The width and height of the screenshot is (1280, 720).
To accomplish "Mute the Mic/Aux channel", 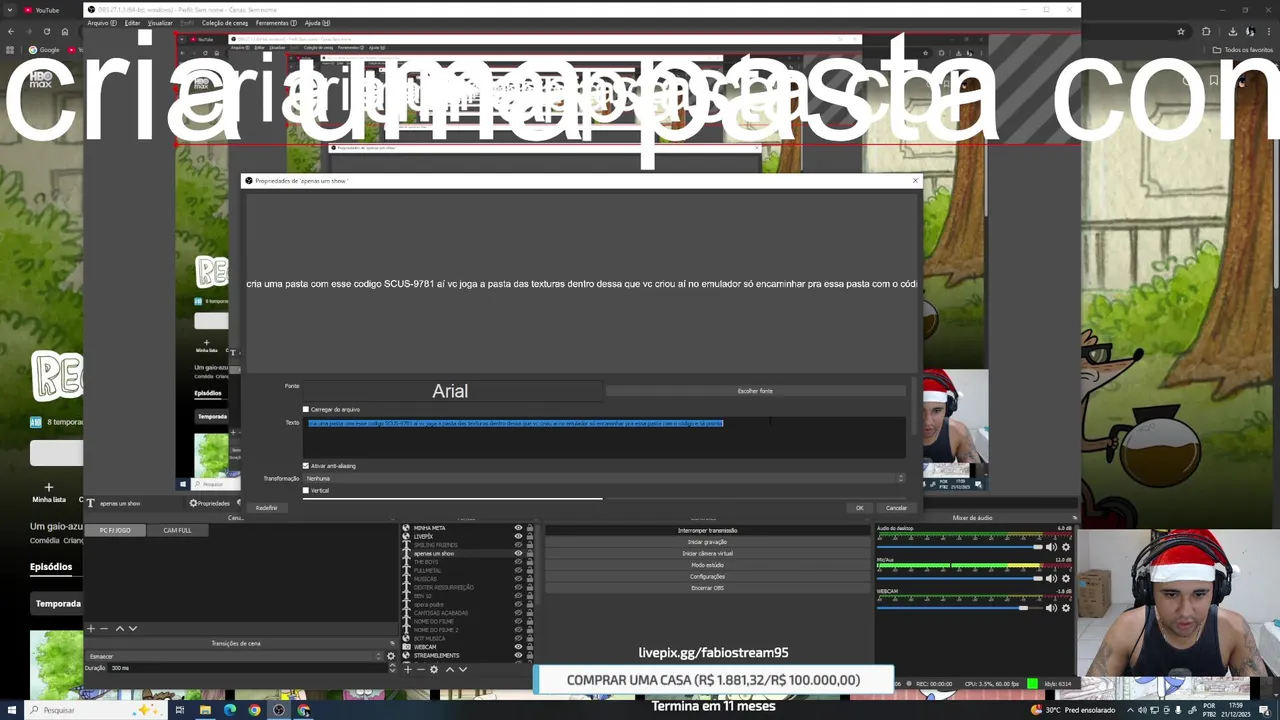I will tap(1051, 578).
